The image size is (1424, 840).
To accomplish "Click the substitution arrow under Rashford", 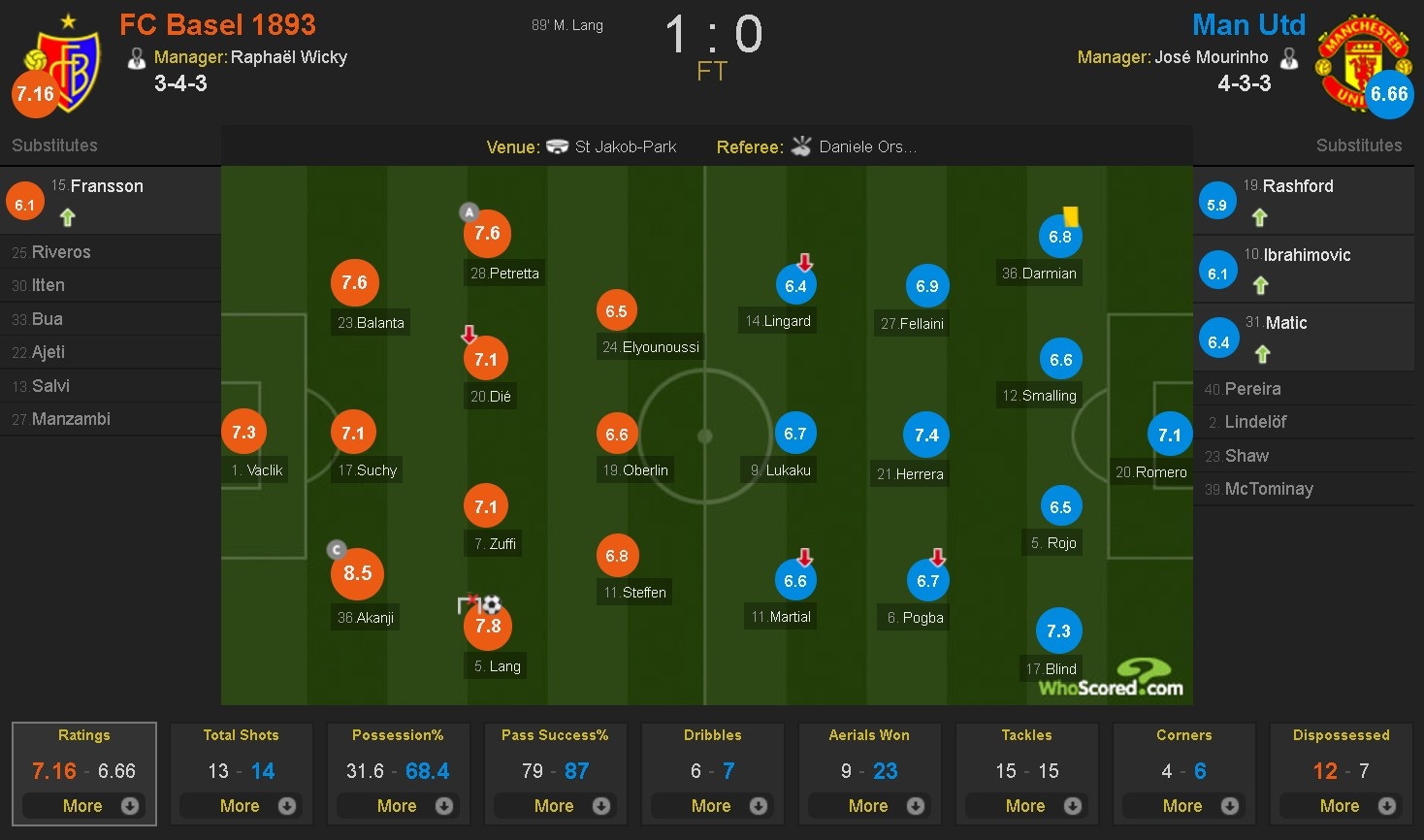I will [1259, 217].
